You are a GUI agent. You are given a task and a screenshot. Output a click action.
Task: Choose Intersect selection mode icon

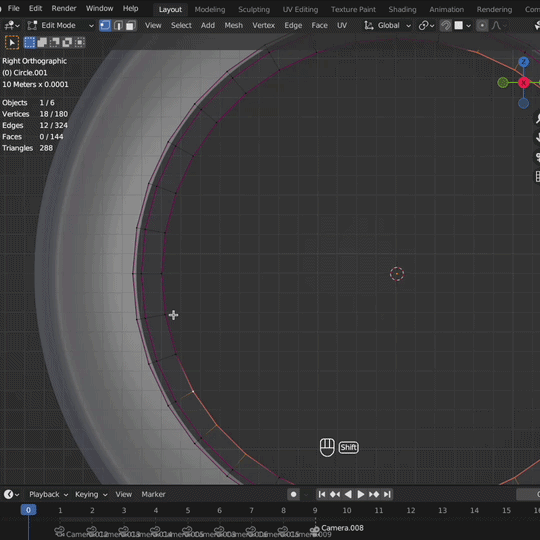79,43
